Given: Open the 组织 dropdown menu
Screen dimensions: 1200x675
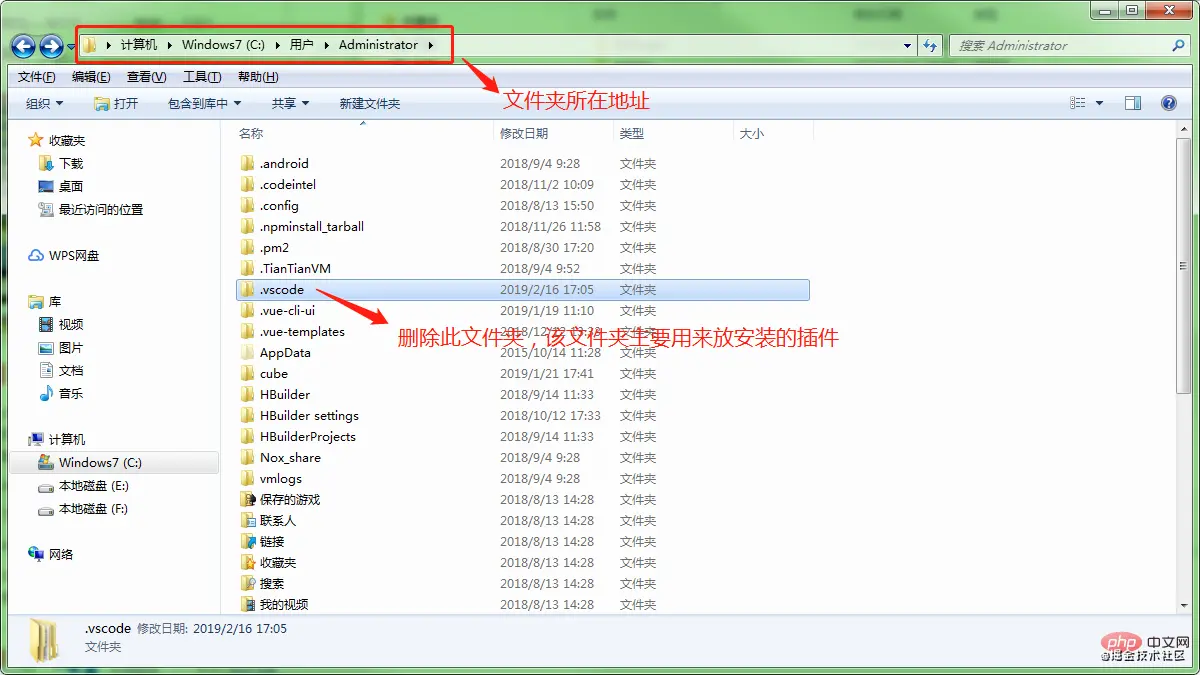Looking at the screenshot, I should point(44,103).
